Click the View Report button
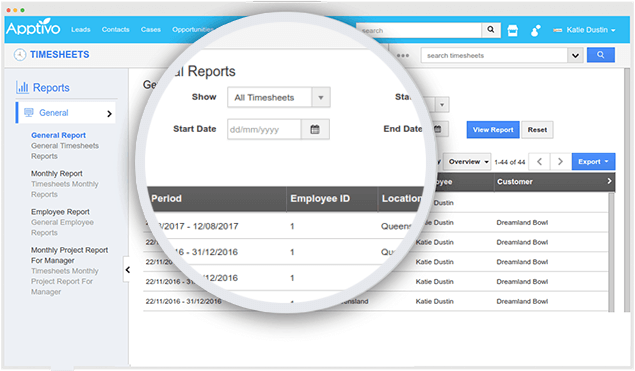 click(x=493, y=130)
